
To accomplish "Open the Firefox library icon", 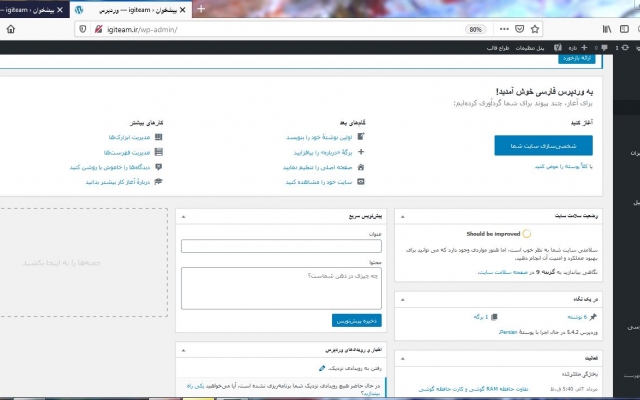I will click(x=607, y=29).
